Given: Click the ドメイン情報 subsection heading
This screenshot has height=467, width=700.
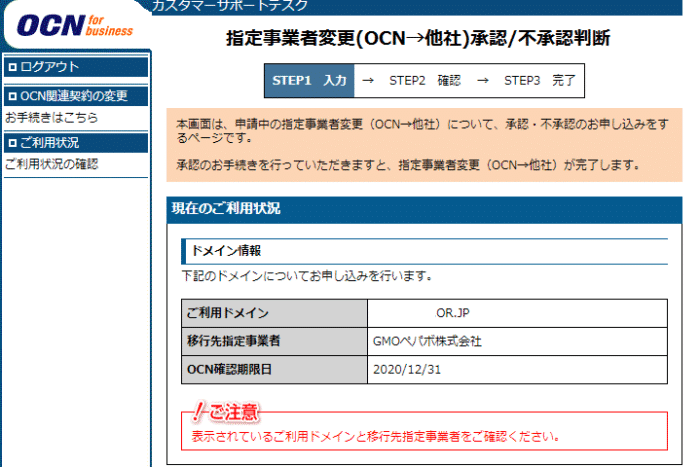Looking at the screenshot, I should tap(226, 250).
